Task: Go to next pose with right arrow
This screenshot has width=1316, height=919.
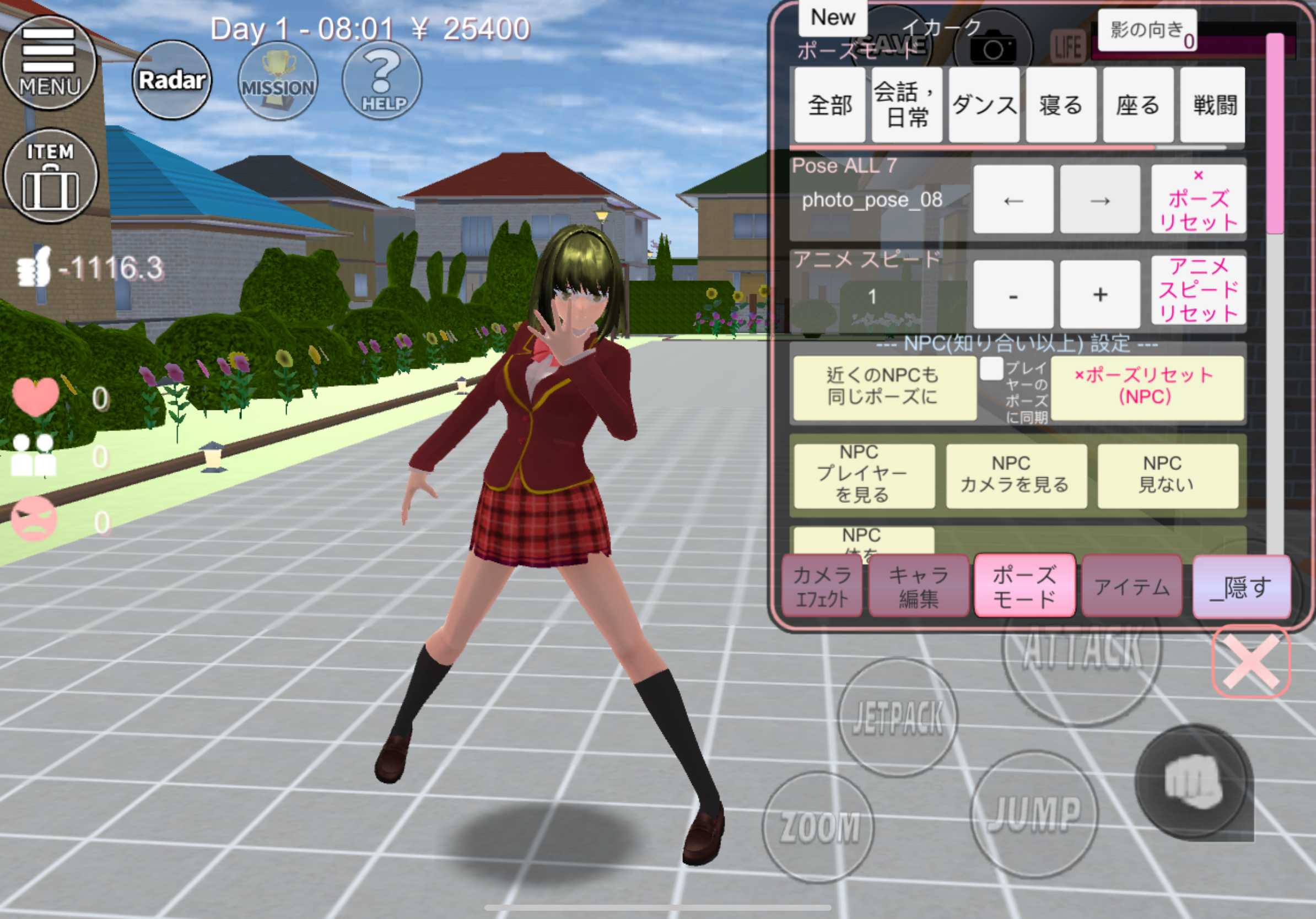Action: 1099,199
